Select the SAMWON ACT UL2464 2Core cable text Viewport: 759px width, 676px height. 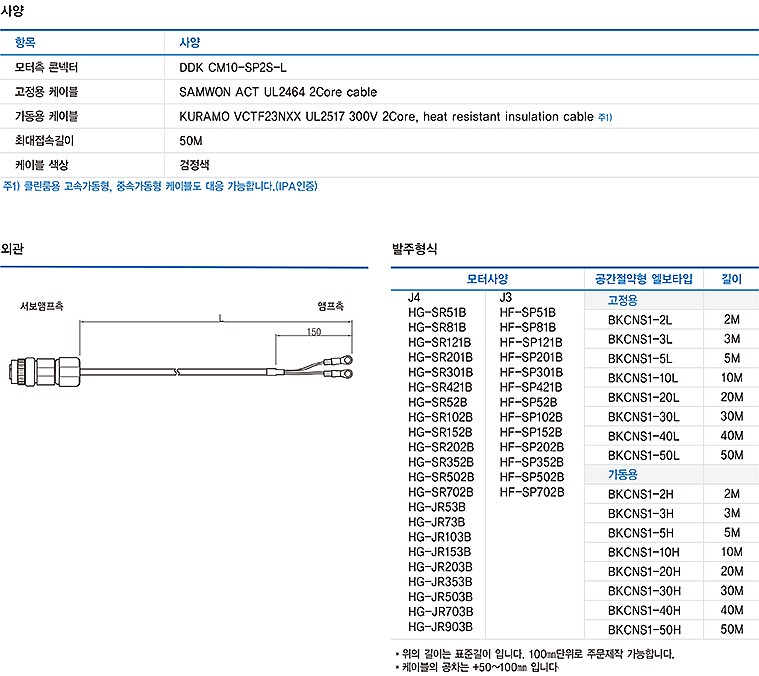pos(278,92)
